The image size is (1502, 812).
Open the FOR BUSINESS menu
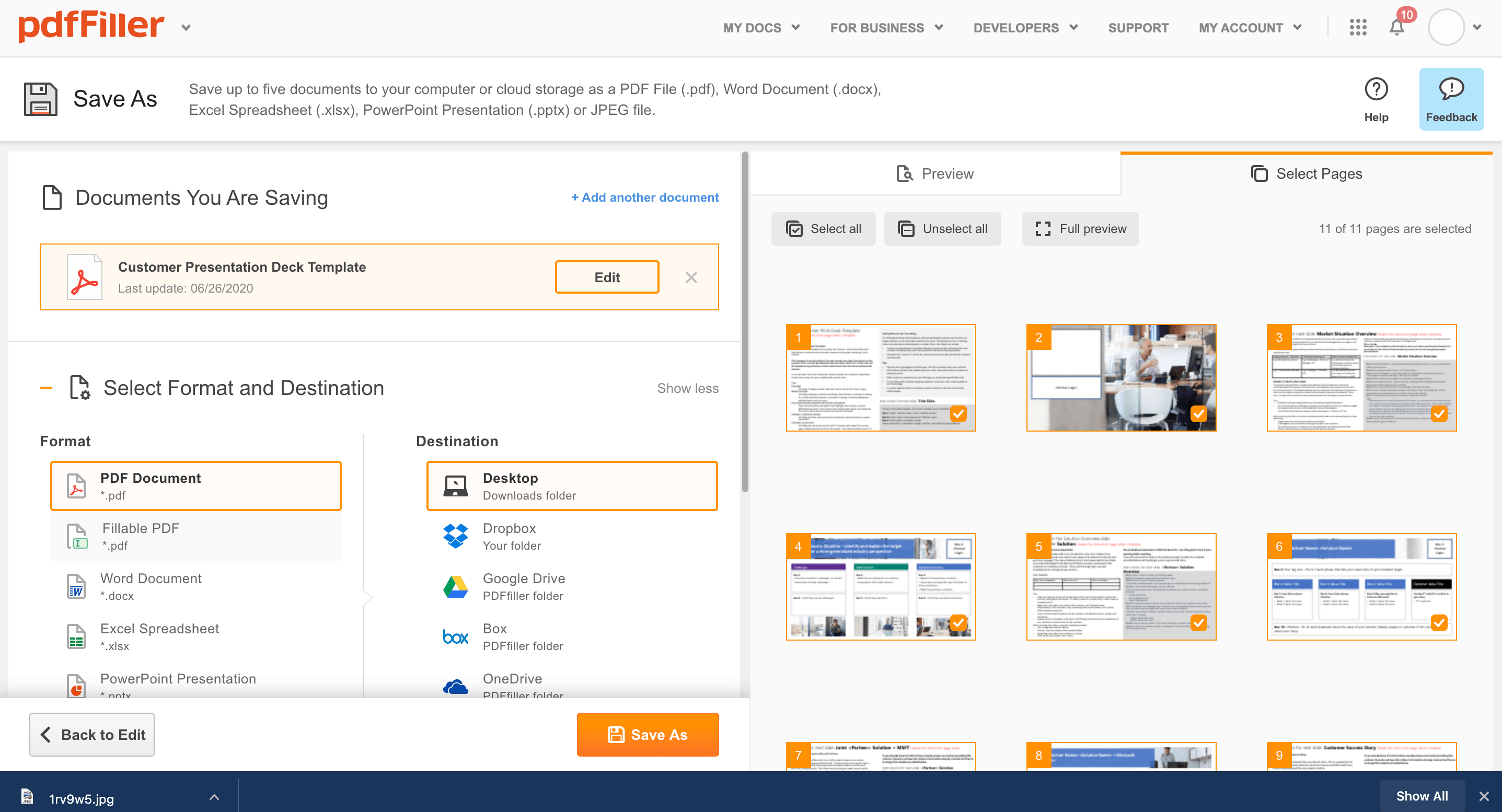886,28
